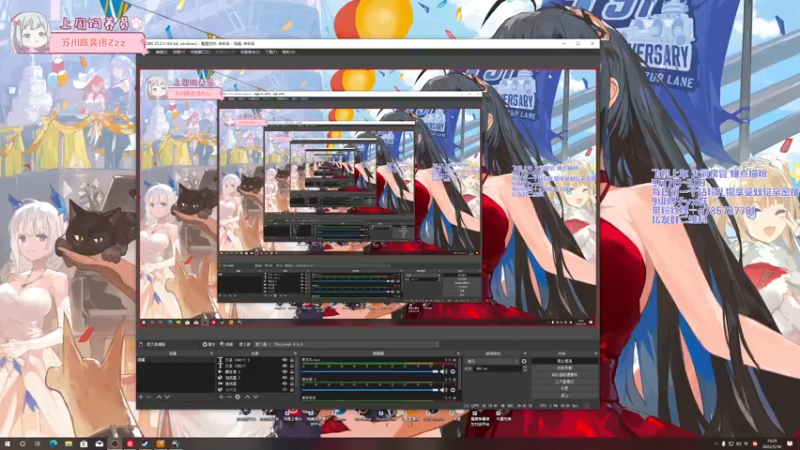The height and width of the screenshot is (450, 800).
Task: Open 编辑(E) menu in OBS
Action: pos(161,52)
